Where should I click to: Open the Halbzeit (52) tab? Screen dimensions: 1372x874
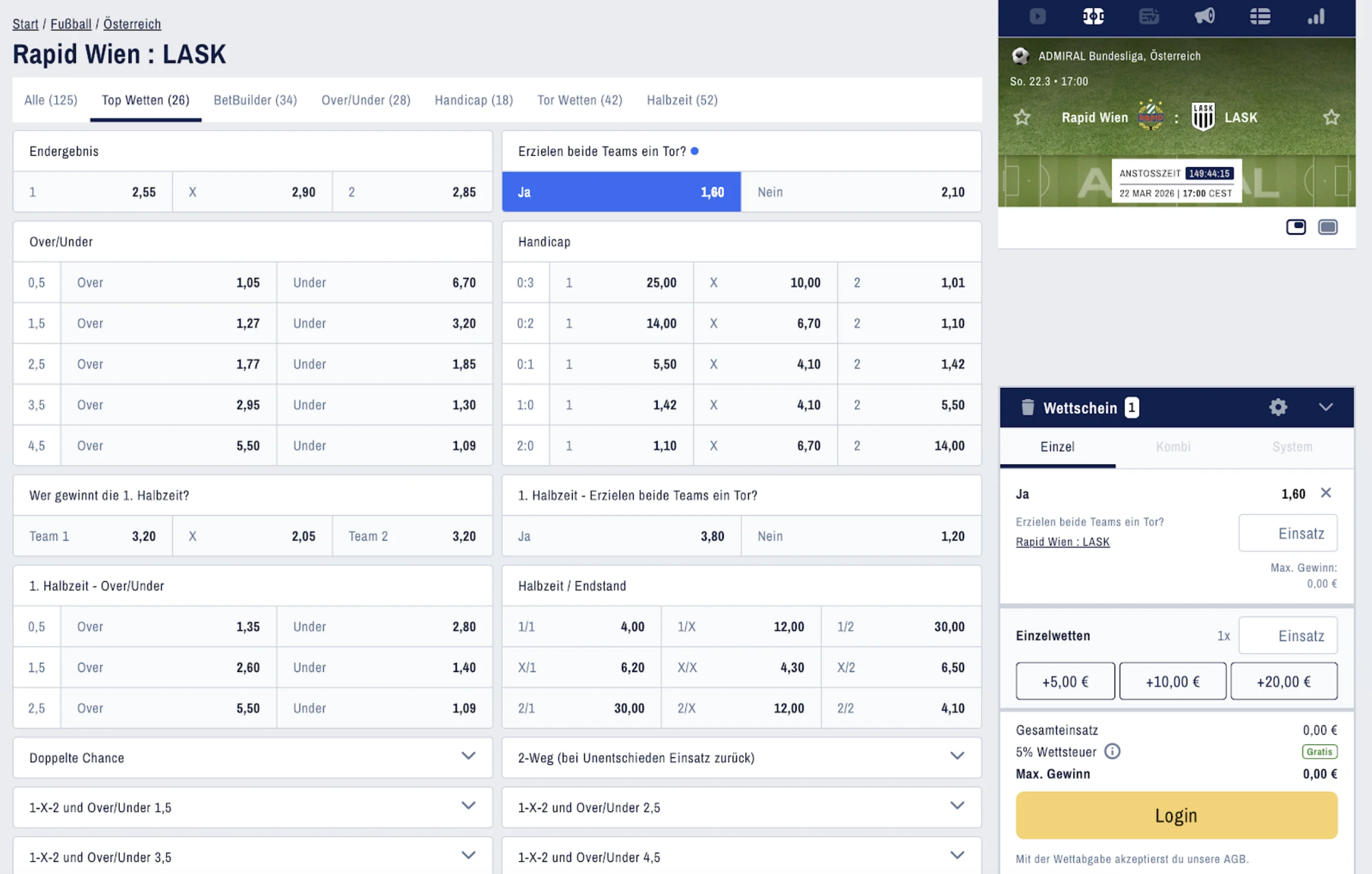click(682, 100)
